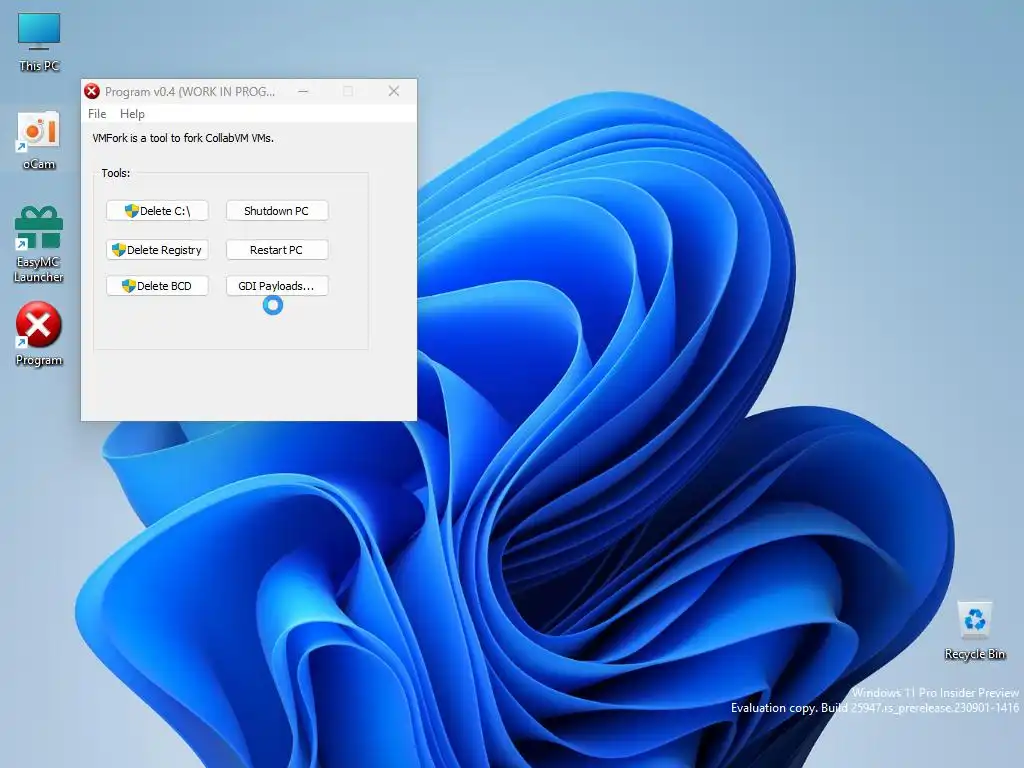This screenshot has height=768, width=1024.
Task: Click the Delete BCD button
Action: point(157,286)
